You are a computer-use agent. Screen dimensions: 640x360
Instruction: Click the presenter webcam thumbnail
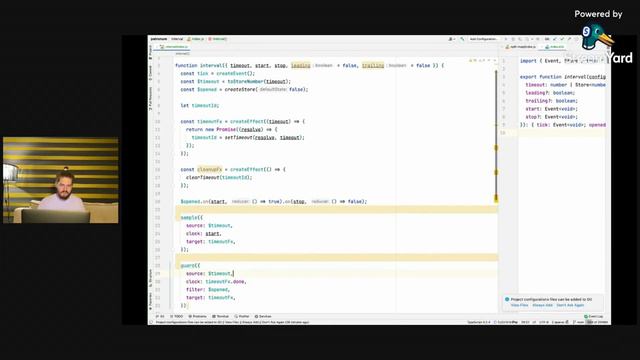(61, 180)
